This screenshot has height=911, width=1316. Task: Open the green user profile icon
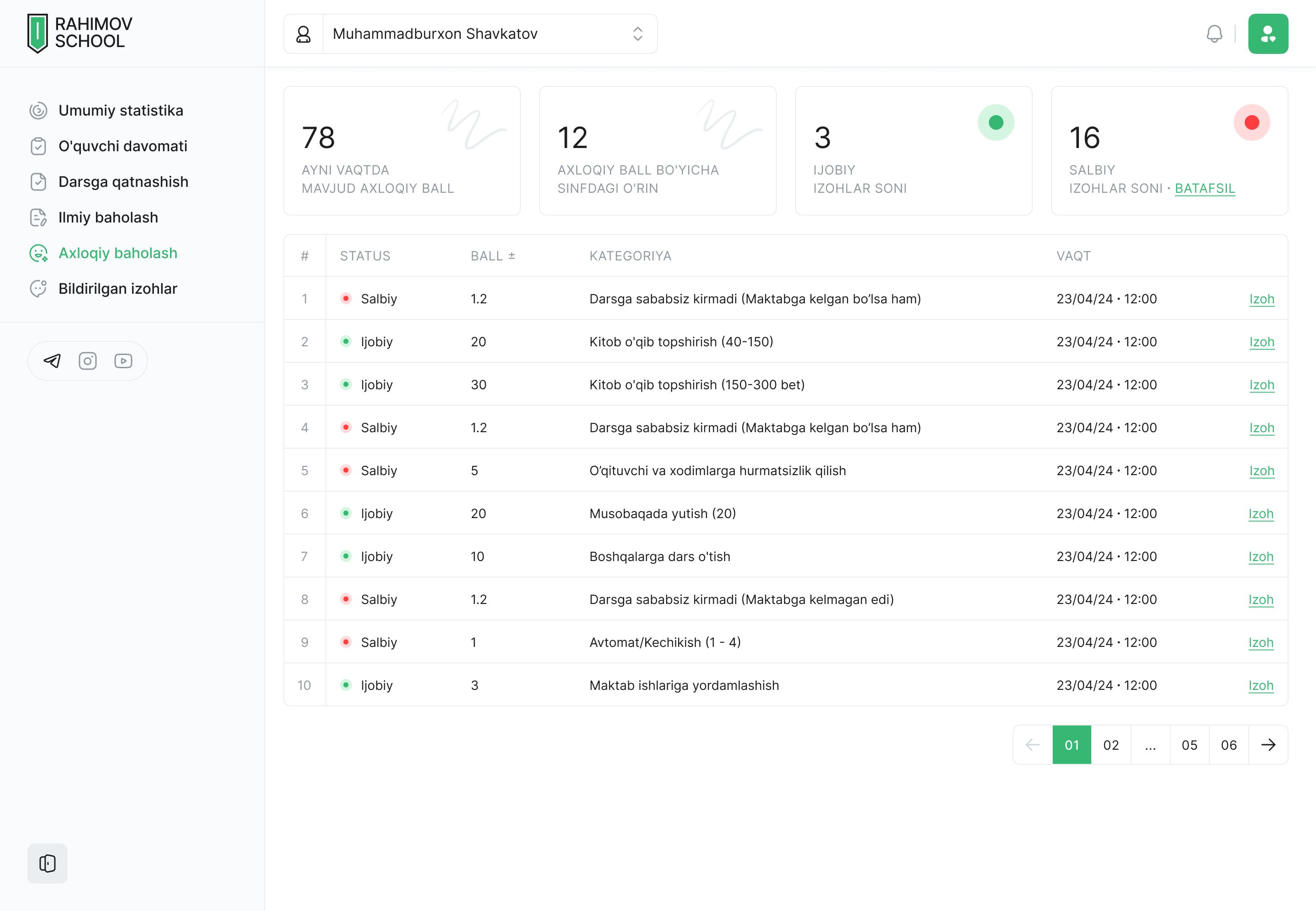pyautogui.click(x=1268, y=34)
